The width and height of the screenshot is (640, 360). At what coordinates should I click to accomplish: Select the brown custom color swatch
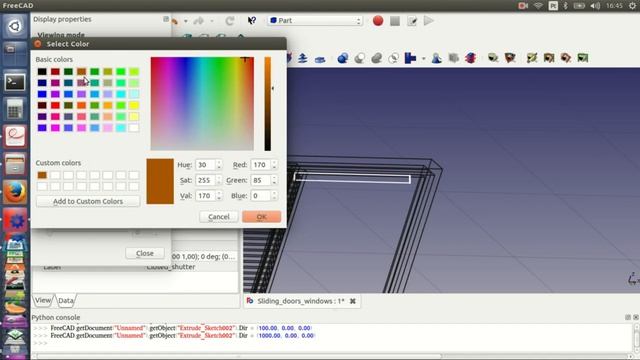click(x=42, y=175)
